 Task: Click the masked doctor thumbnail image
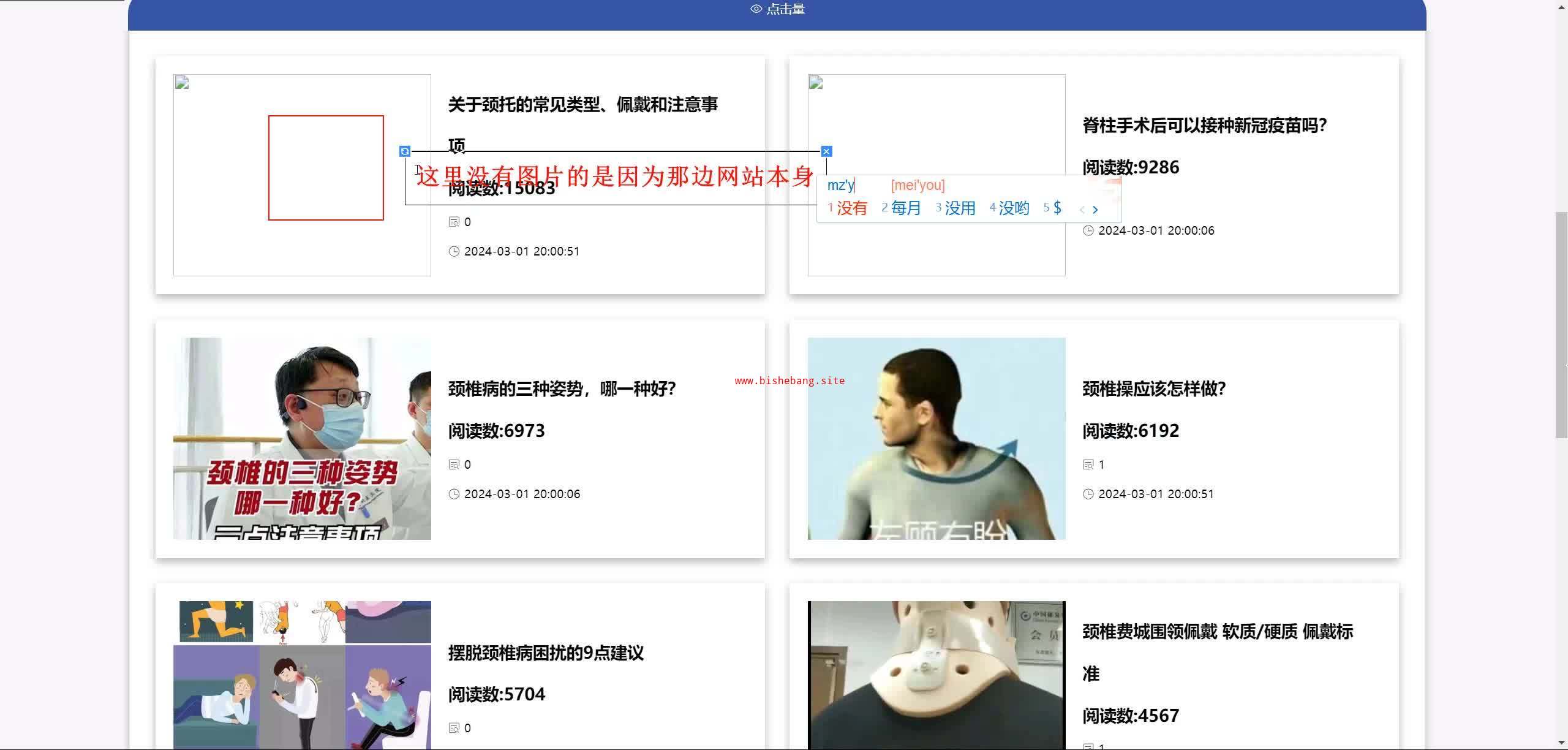tap(302, 439)
